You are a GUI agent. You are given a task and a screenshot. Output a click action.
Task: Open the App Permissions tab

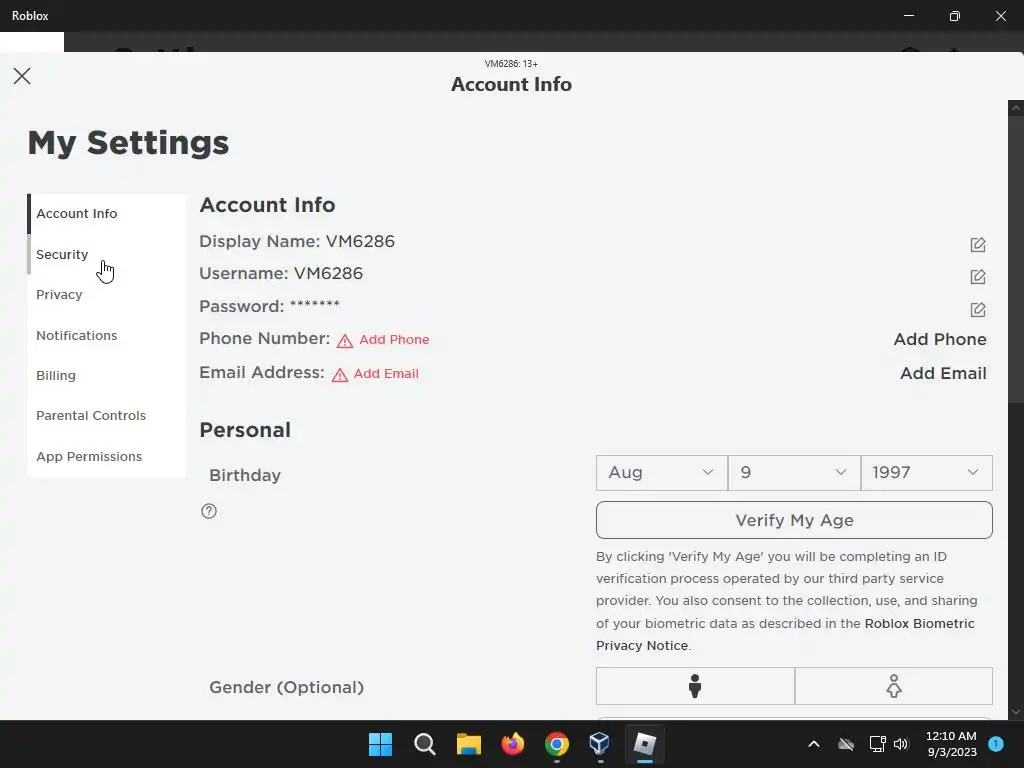click(106, 456)
